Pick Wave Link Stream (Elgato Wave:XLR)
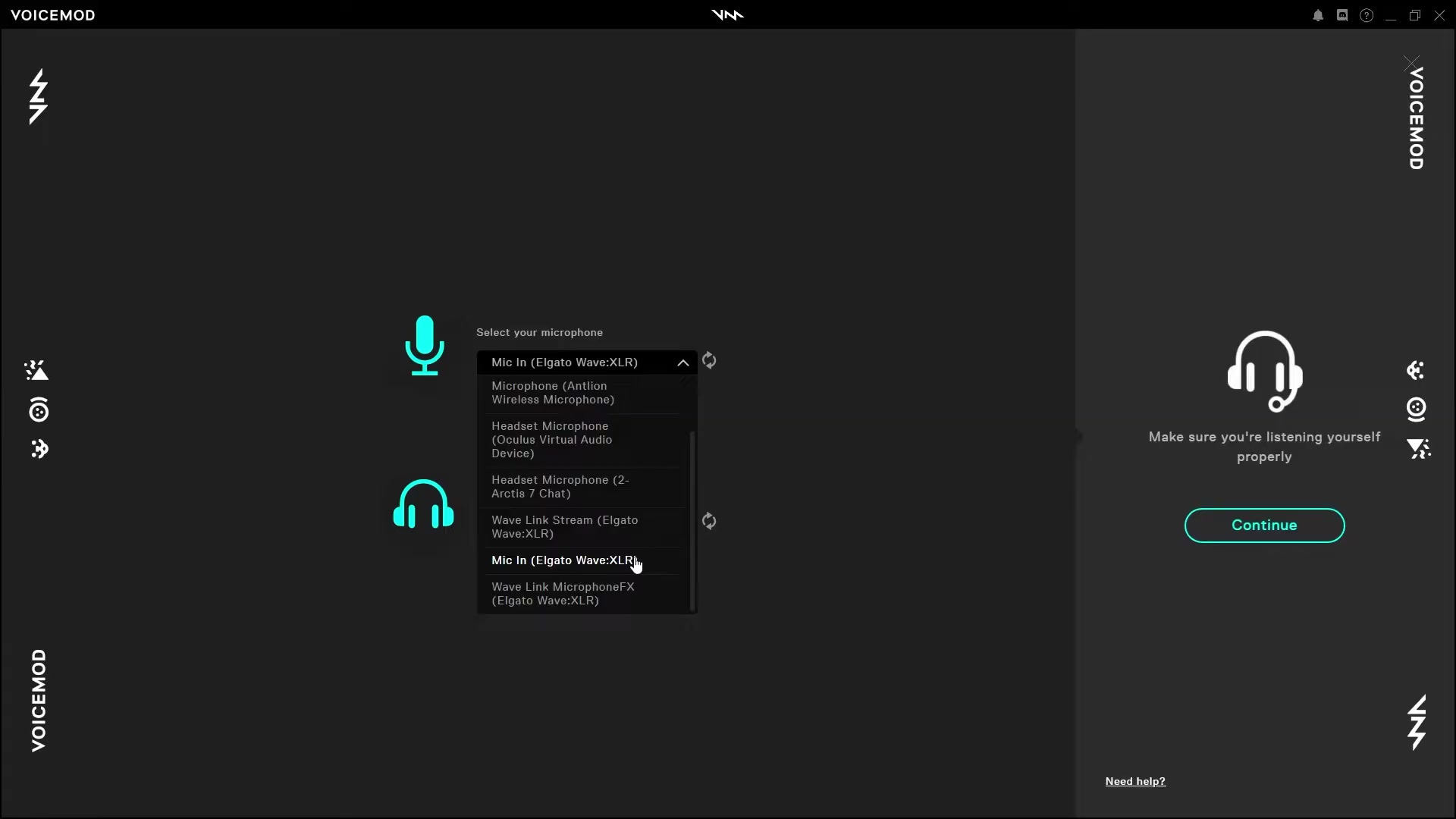Screen dimensions: 1456x819 (564, 527)
